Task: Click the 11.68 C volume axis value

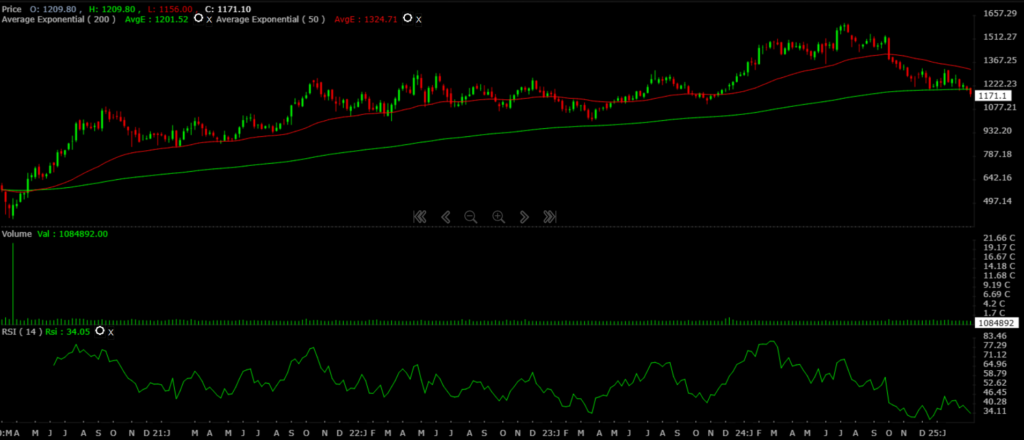Action: 999,275
